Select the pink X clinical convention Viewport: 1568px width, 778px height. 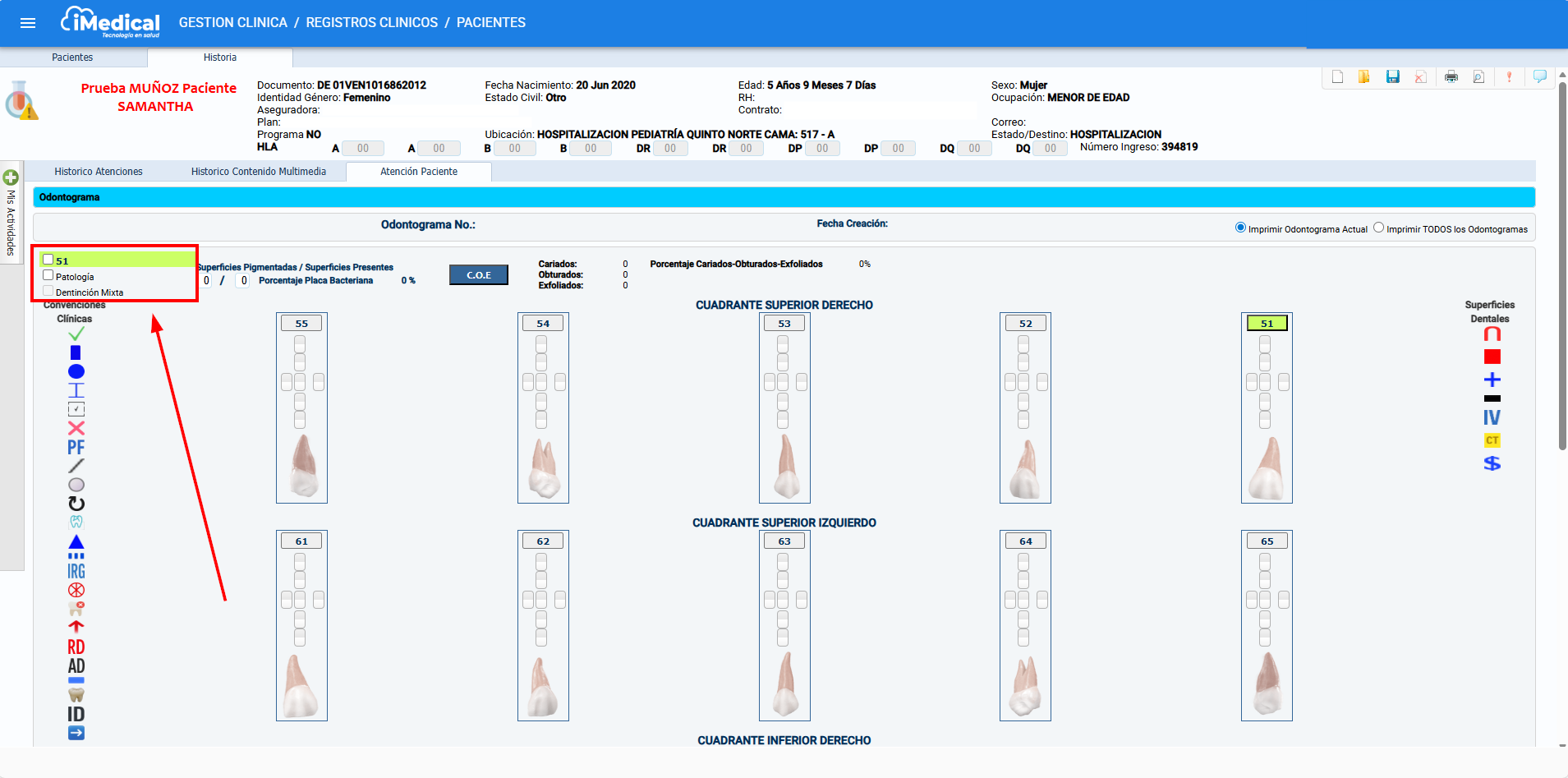(x=76, y=428)
